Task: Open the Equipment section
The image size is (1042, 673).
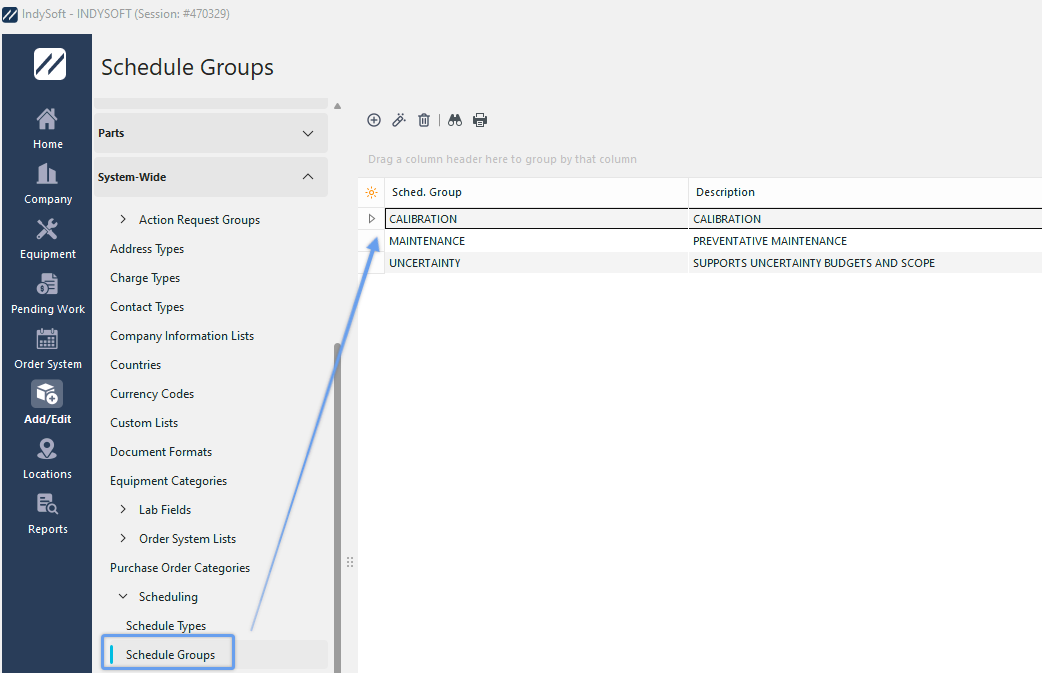Action: point(47,239)
